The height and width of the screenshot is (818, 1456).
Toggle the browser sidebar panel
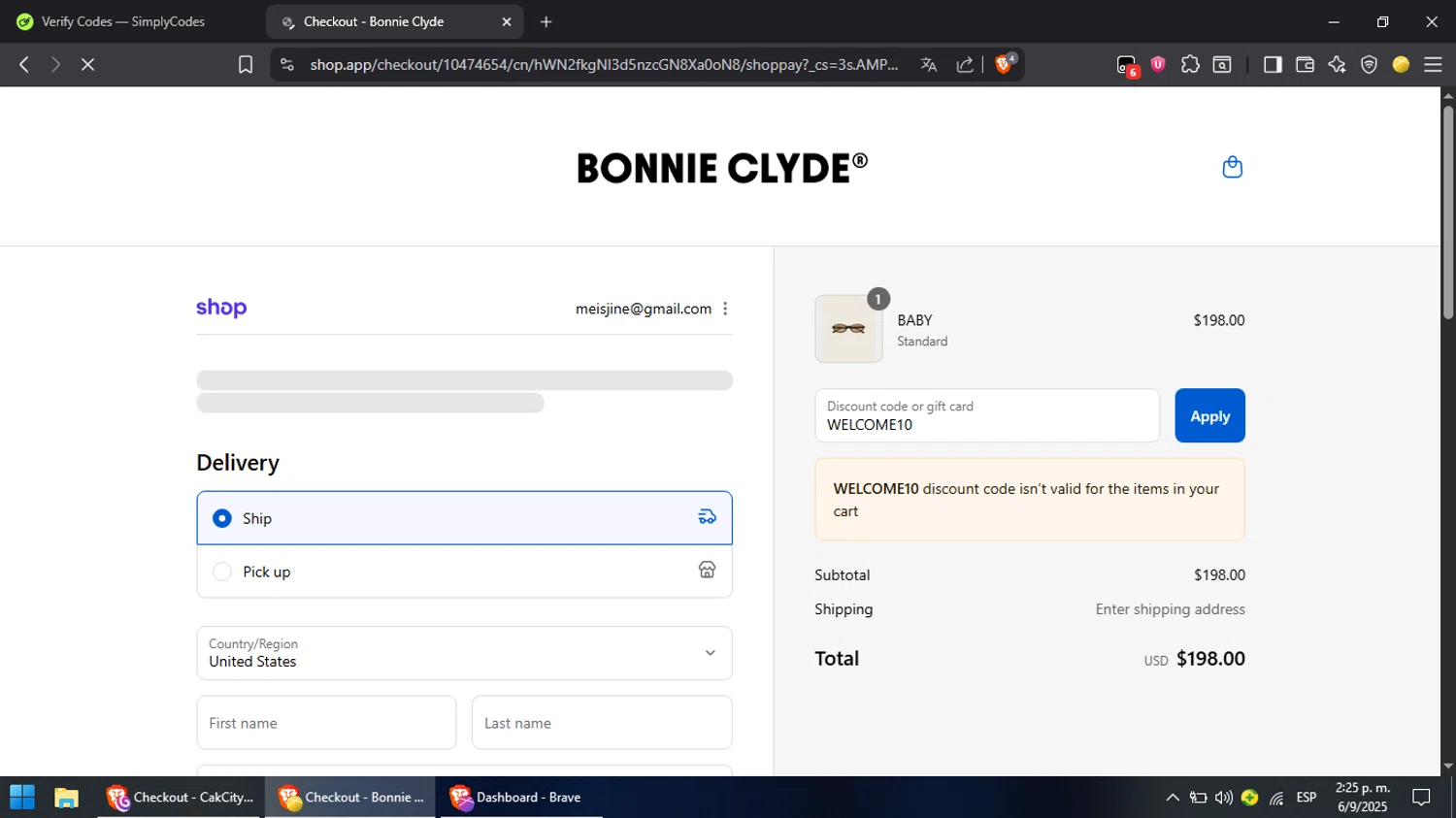tap(1273, 64)
